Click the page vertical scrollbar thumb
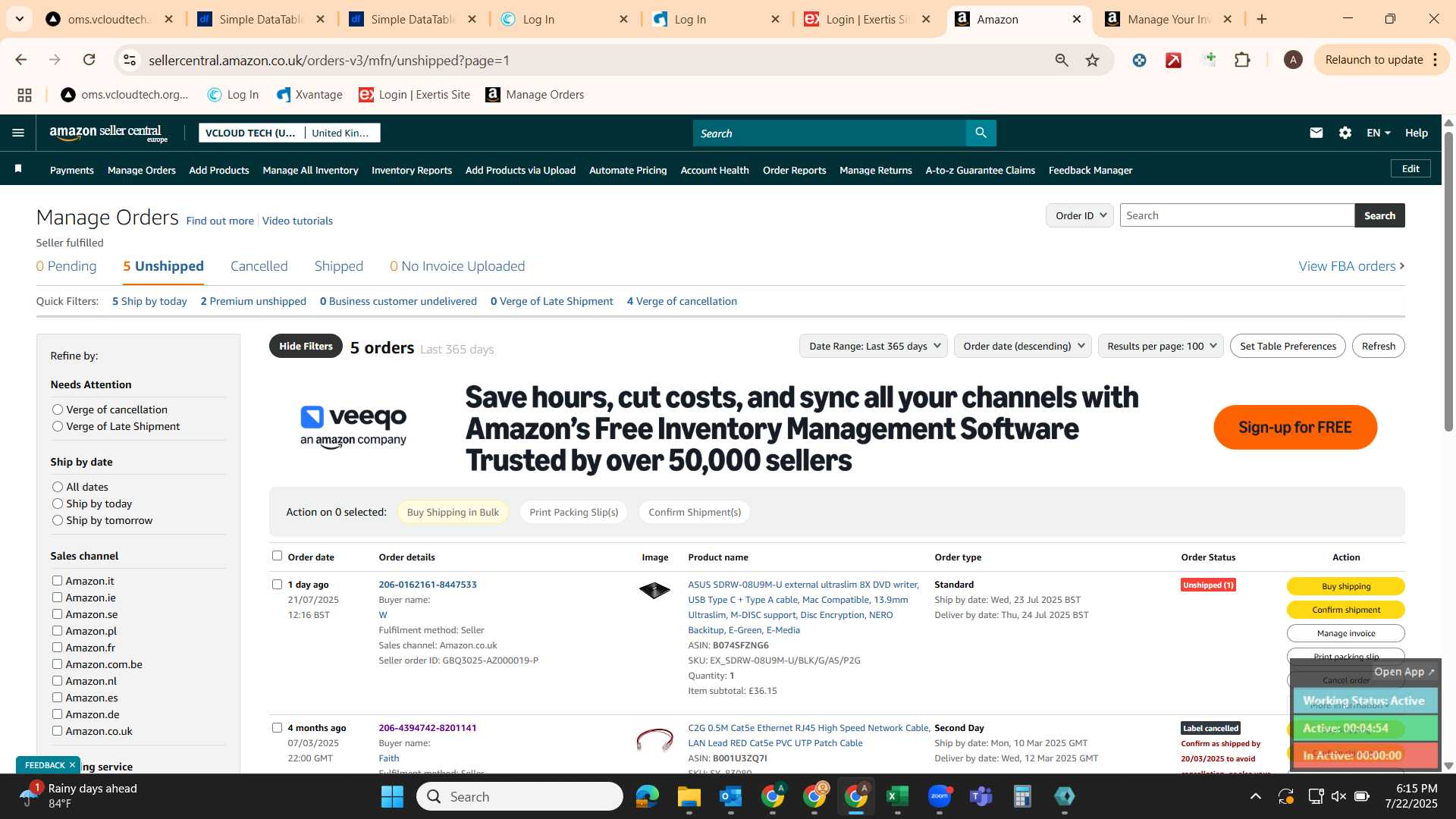This screenshot has height=819, width=1456. point(1448,281)
